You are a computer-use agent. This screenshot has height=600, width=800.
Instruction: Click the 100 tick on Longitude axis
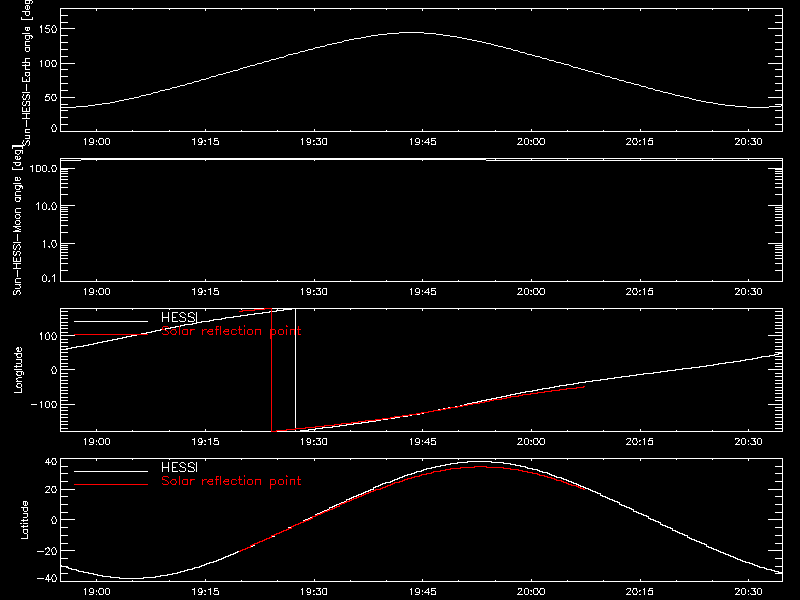coord(47,336)
